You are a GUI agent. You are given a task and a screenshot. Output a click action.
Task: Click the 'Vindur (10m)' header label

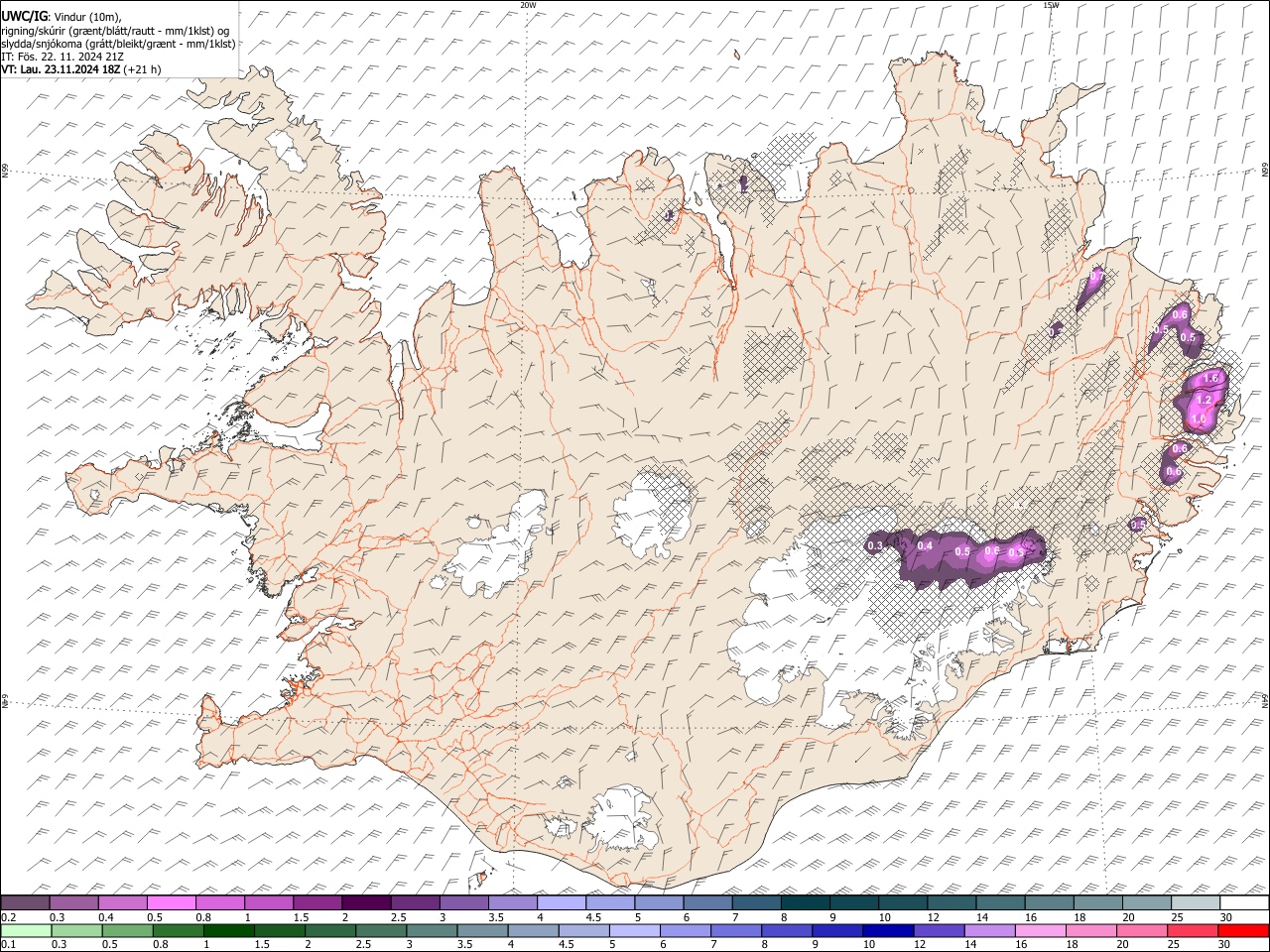[89, 17]
